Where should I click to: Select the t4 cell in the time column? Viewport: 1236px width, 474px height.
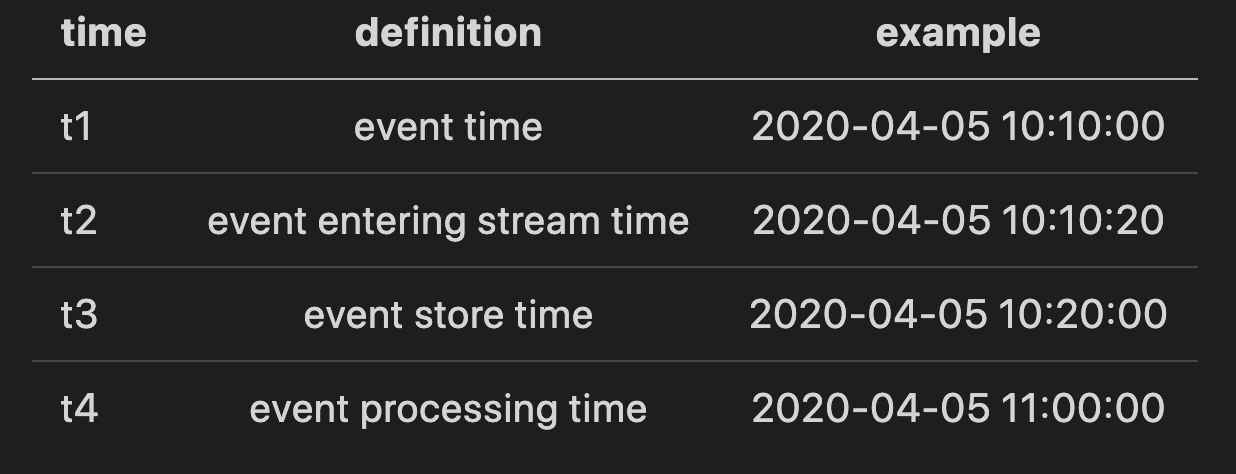pyautogui.click(x=78, y=409)
